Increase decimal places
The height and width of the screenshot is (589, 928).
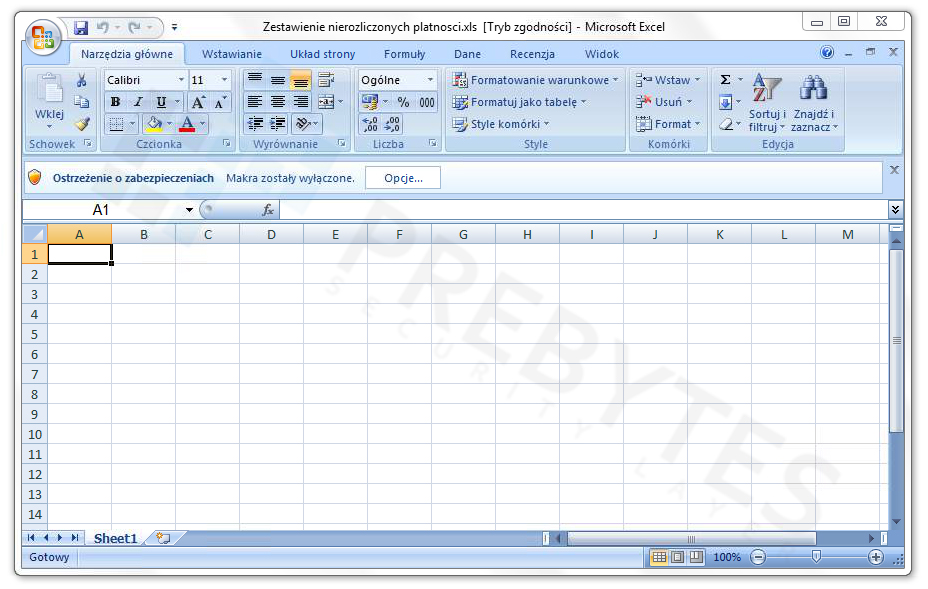(x=370, y=124)
